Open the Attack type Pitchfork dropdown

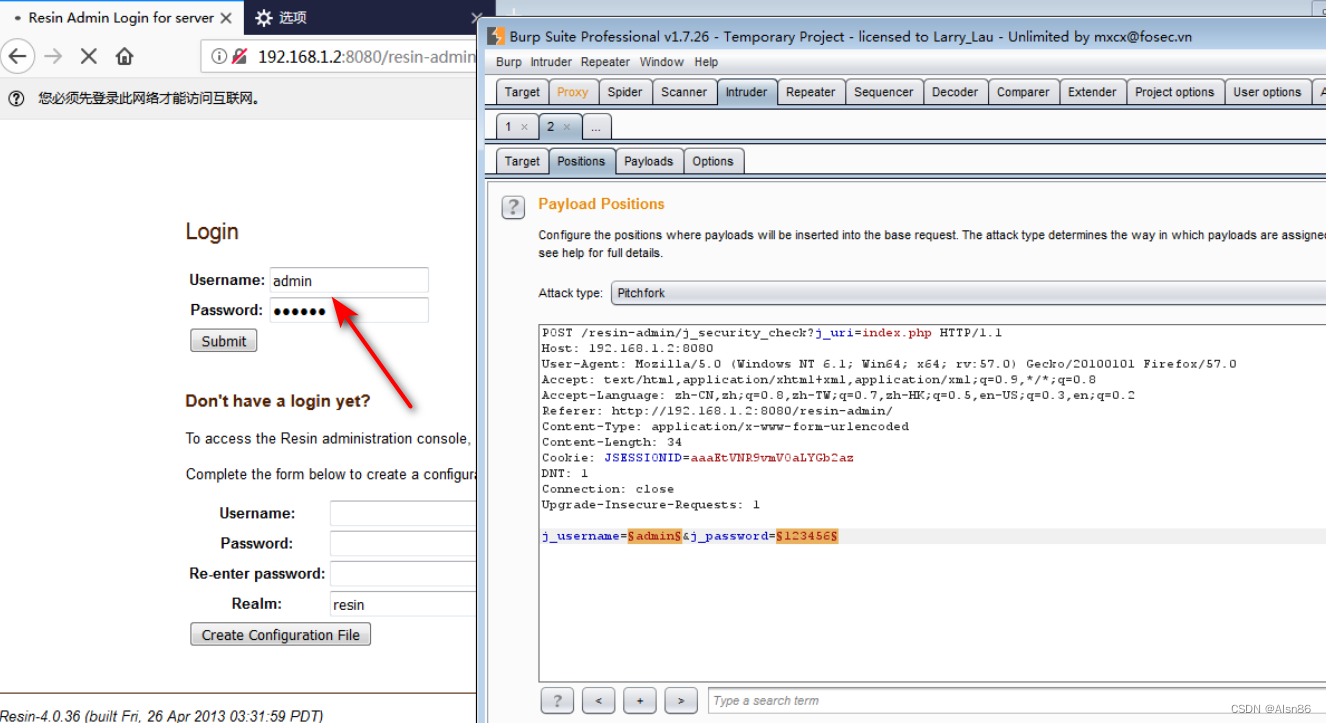tap(968, 293)
